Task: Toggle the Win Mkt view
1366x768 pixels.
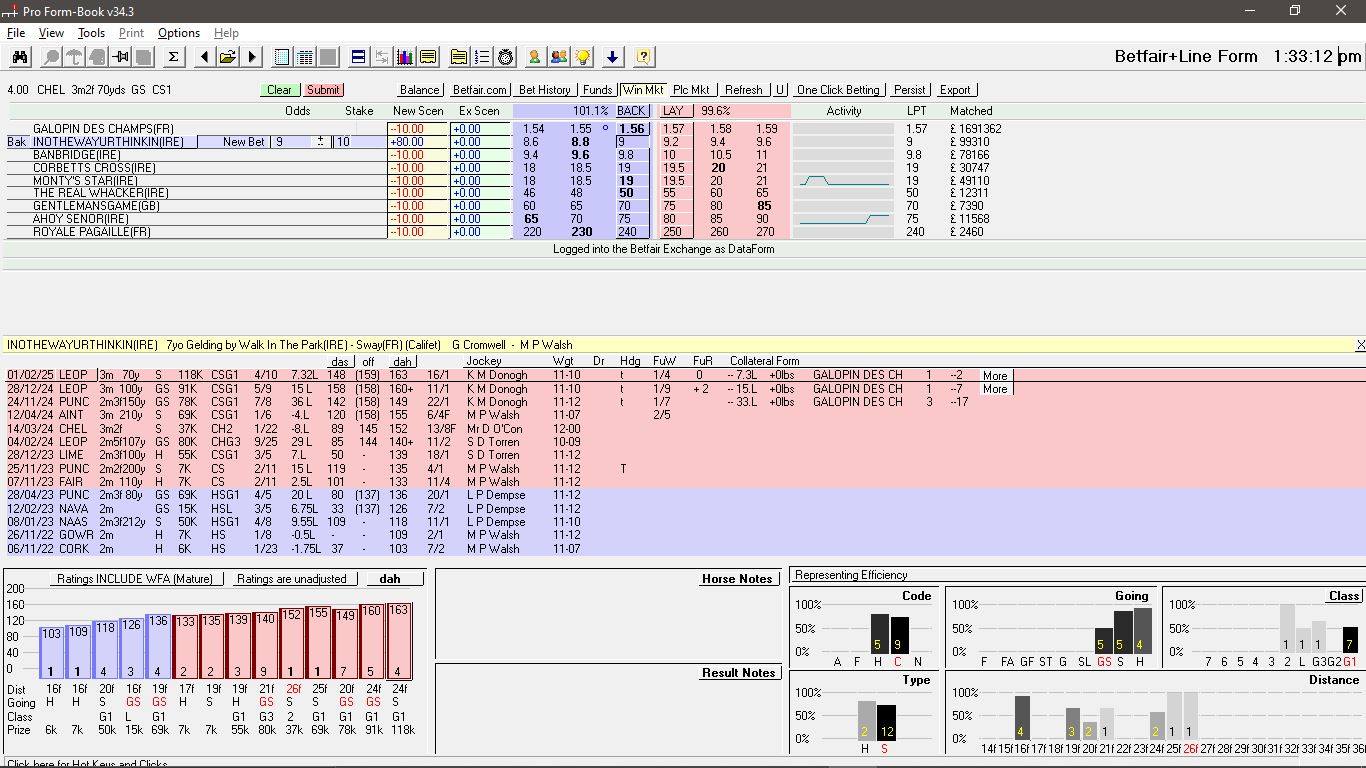Action: [643, 90]
